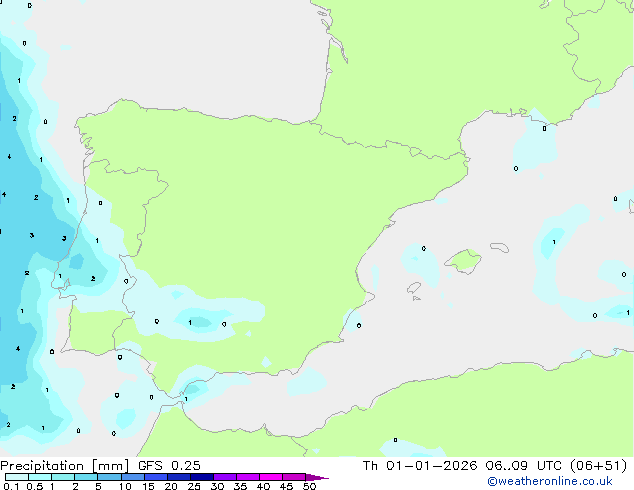Click the '20' legend scale label
Image resolution: width=634 pixels, height=490 pixels.
[171, 486]
